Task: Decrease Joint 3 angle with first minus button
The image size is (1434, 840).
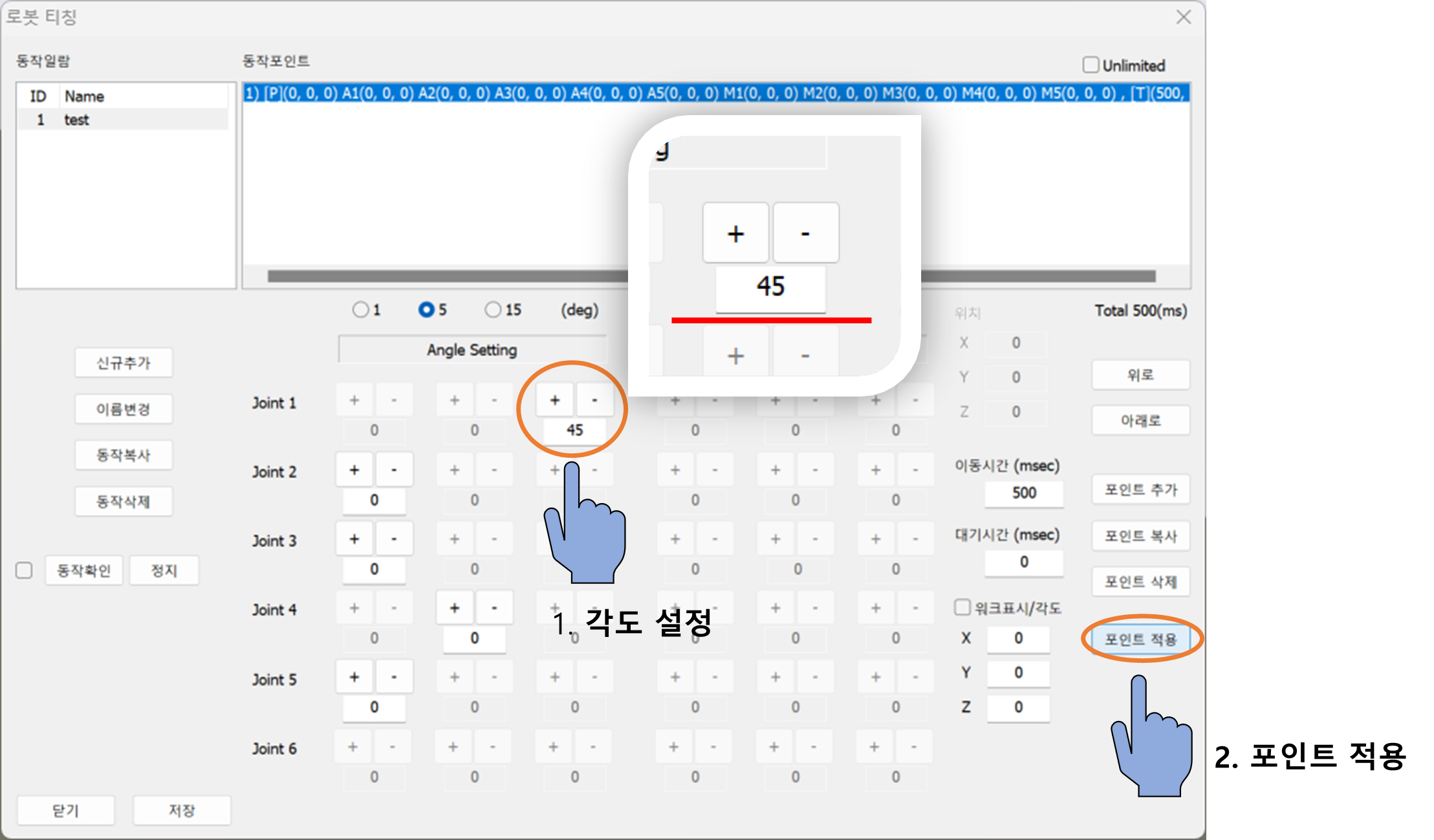Action: click(x=394, y=539)
